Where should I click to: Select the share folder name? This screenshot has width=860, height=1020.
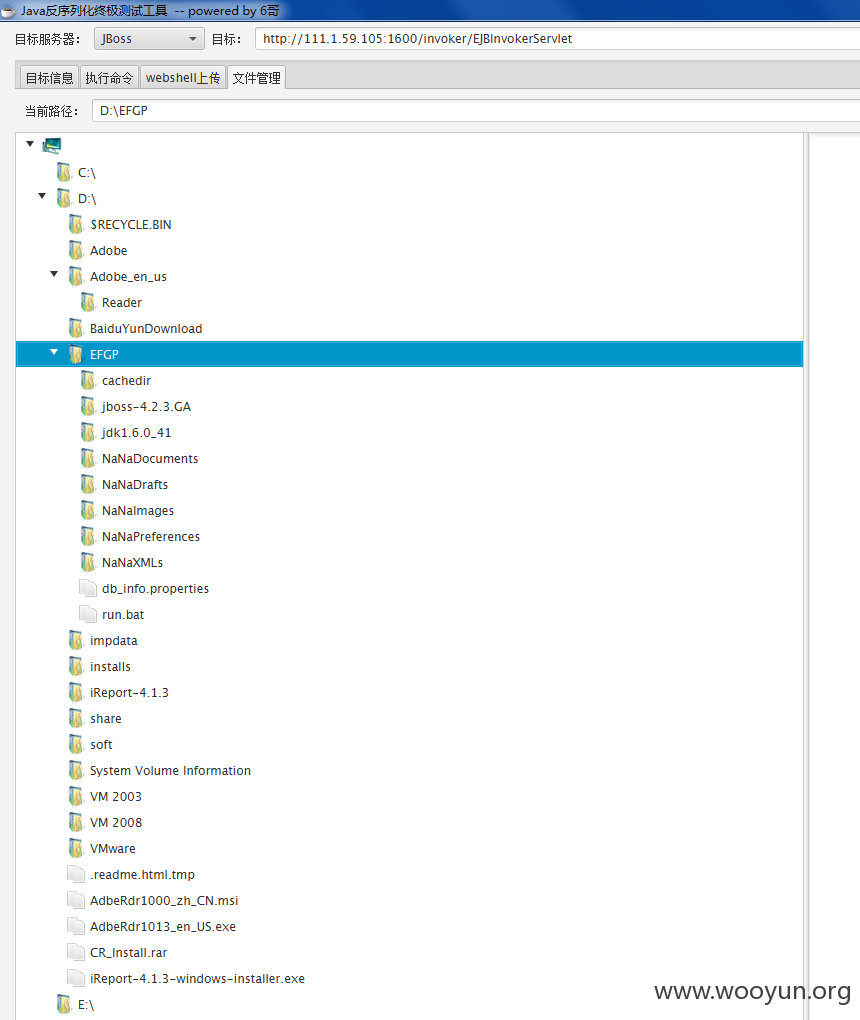106,719
